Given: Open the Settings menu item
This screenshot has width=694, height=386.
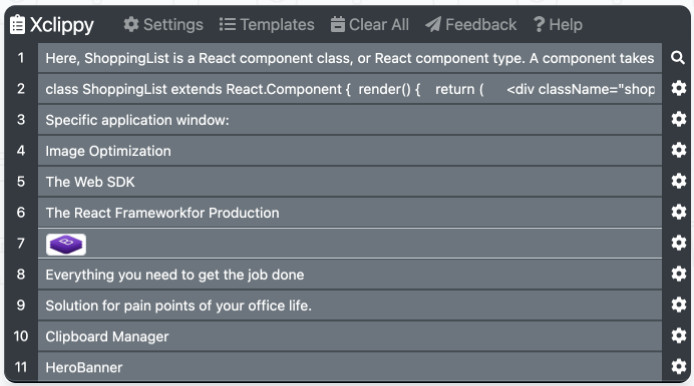Looking at the screenshot, I should [x=163, y=24].
